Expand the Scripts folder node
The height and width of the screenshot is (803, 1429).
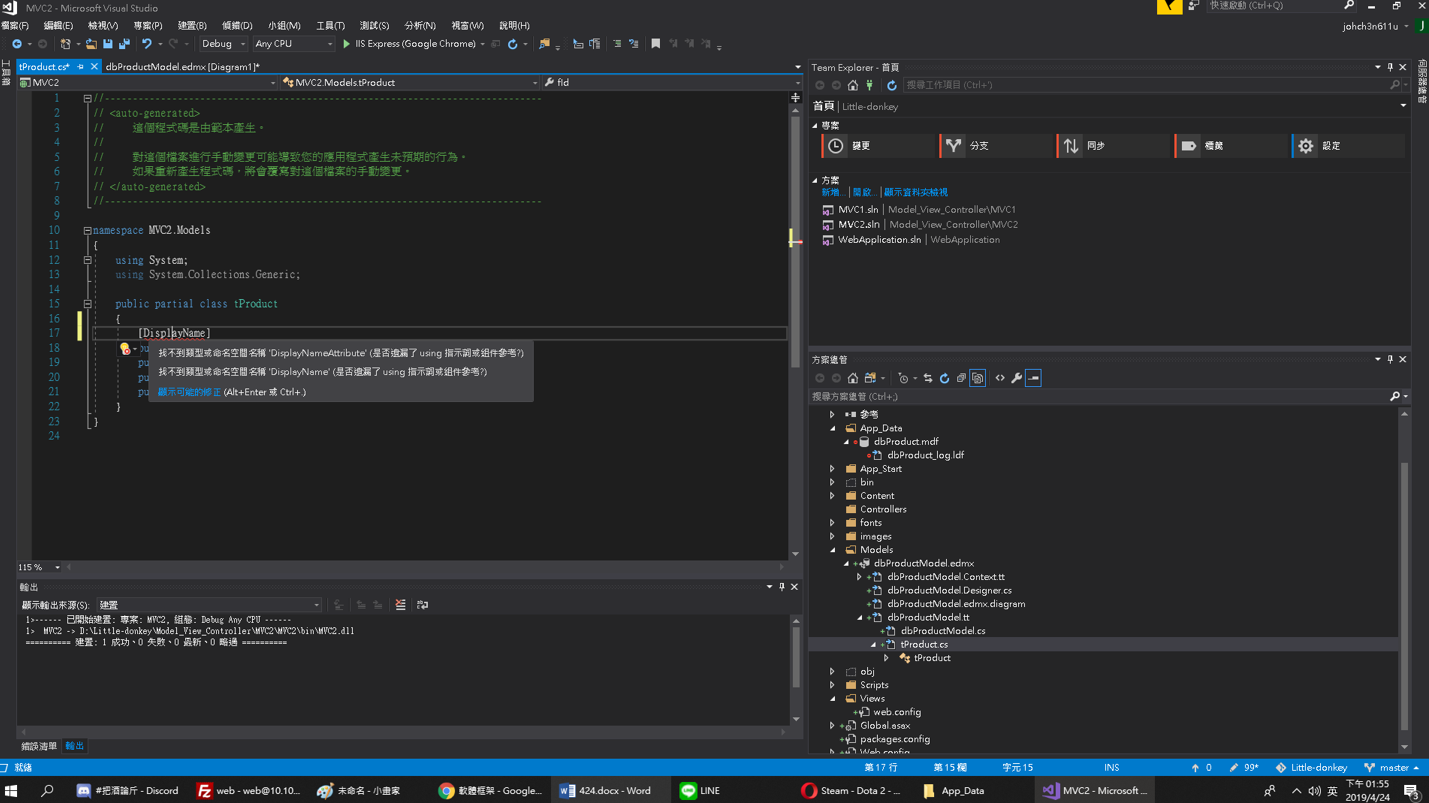tap(833, 685)
